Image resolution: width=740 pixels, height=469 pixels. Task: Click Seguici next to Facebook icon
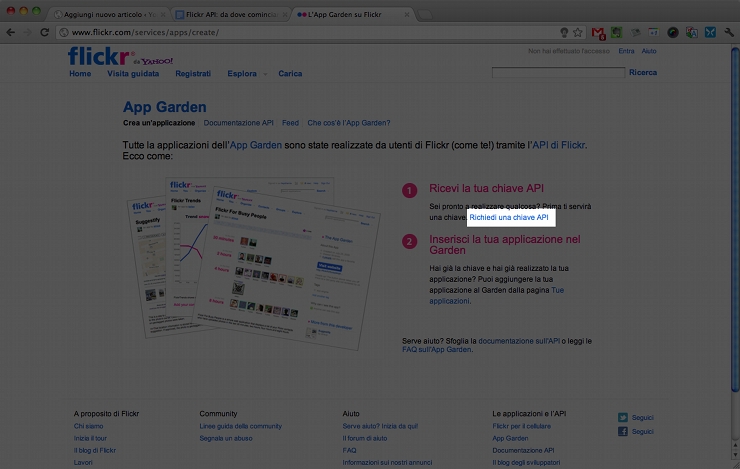(x=643, y=432)
